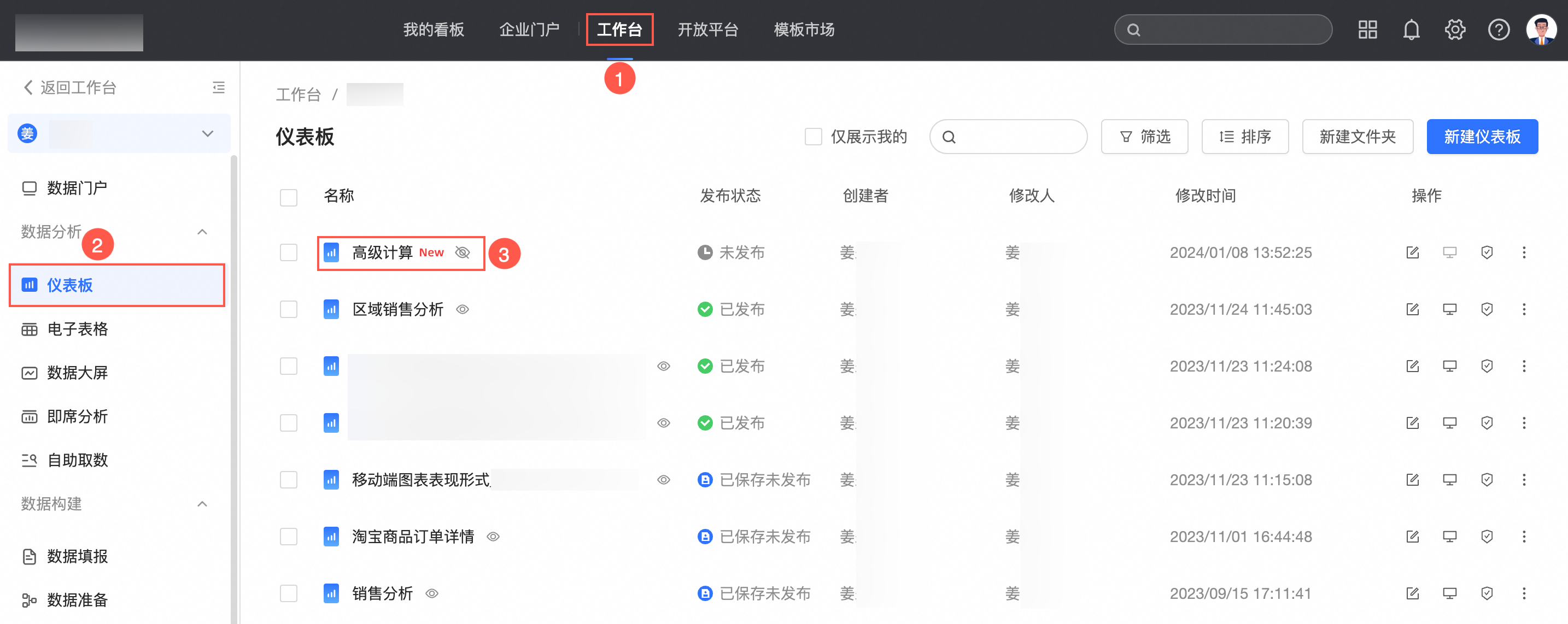Switch to the 我的看板 tab
1568x624 pixels.
point(434,29)
